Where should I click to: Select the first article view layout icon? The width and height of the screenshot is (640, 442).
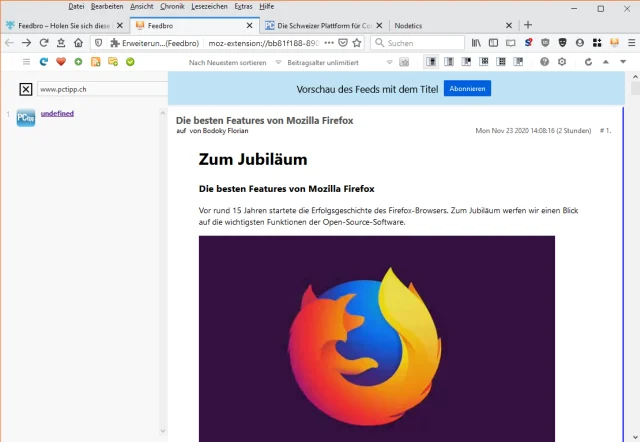(431, 62)
